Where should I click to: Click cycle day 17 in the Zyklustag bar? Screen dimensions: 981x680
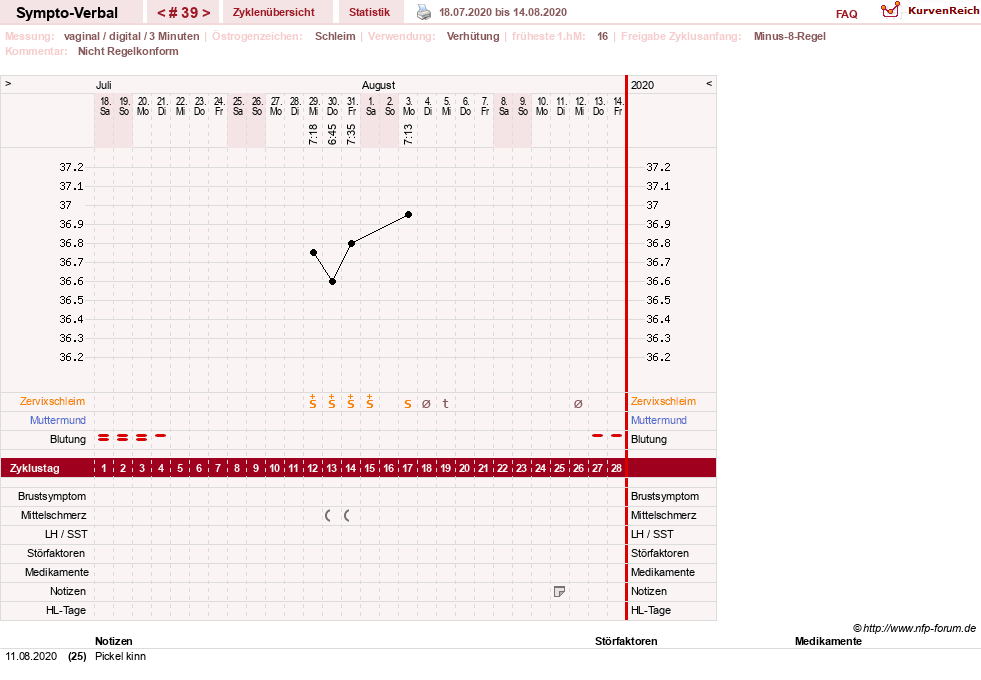[407, 468]
